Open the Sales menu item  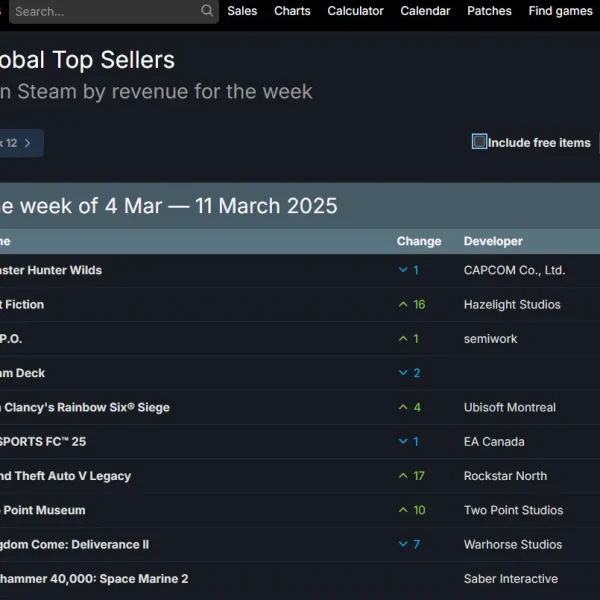pos(242,11)
